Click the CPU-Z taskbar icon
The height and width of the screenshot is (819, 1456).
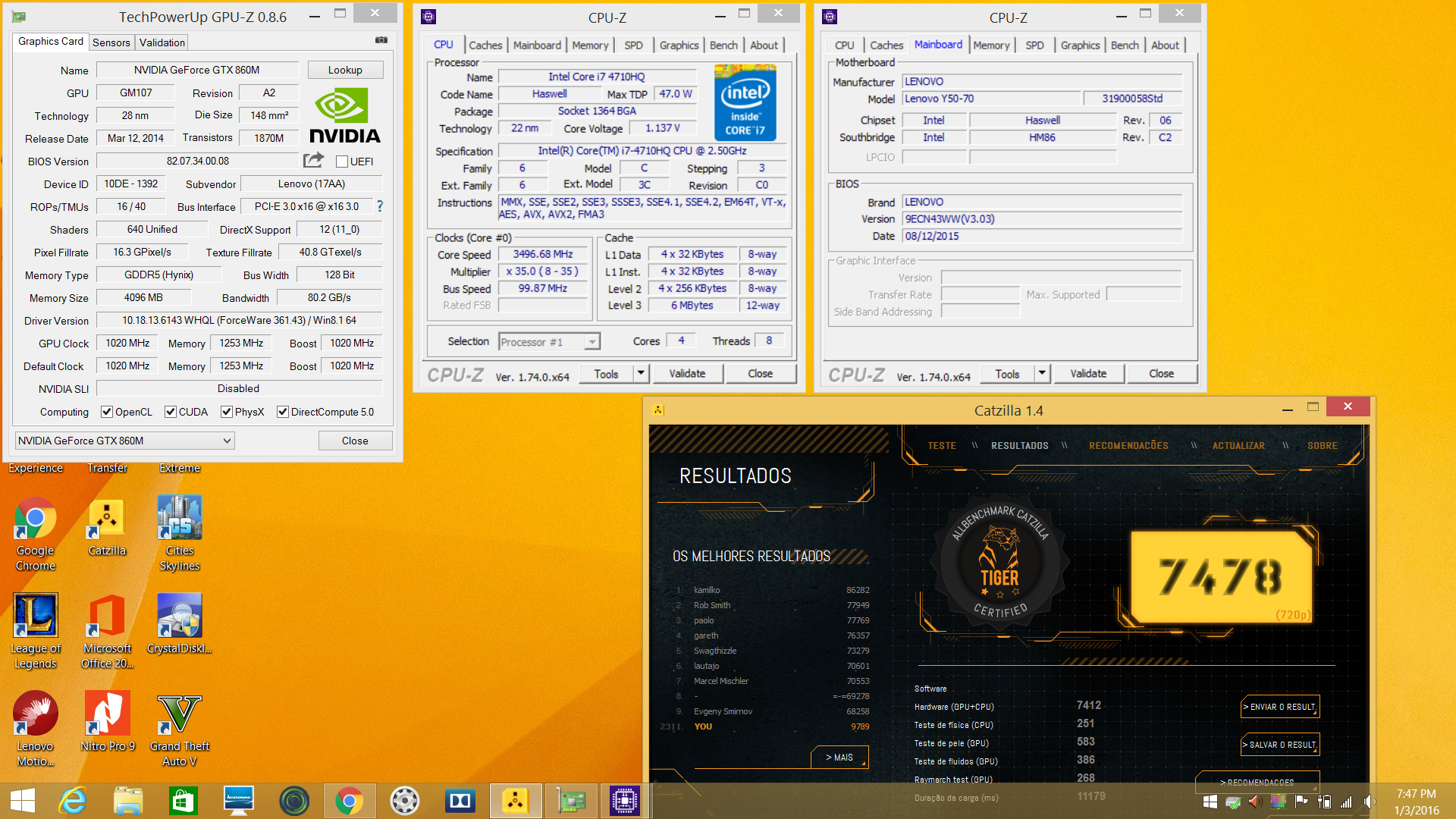[x=625, y=801]
